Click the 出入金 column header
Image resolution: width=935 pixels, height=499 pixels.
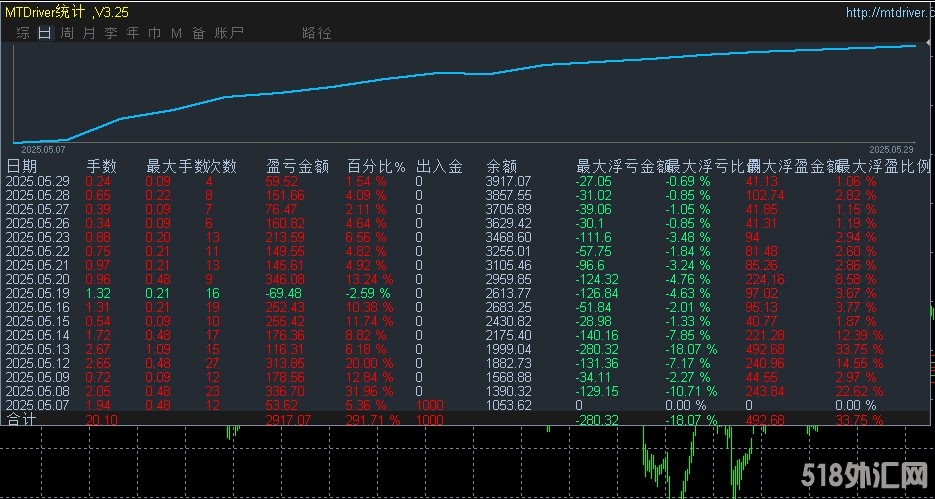click(439, 166)
